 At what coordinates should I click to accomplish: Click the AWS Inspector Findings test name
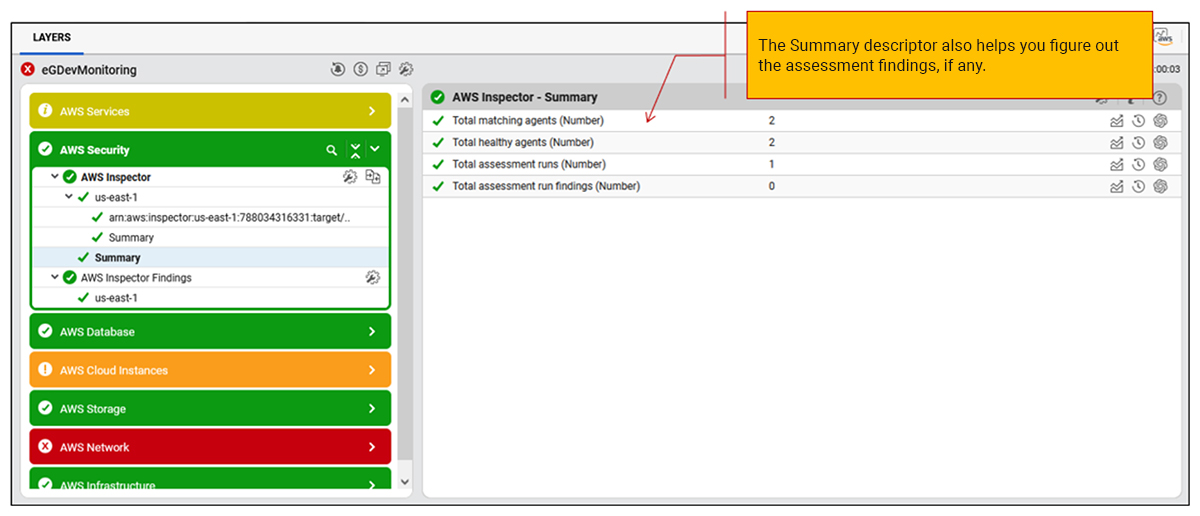[x=136, y=277]
